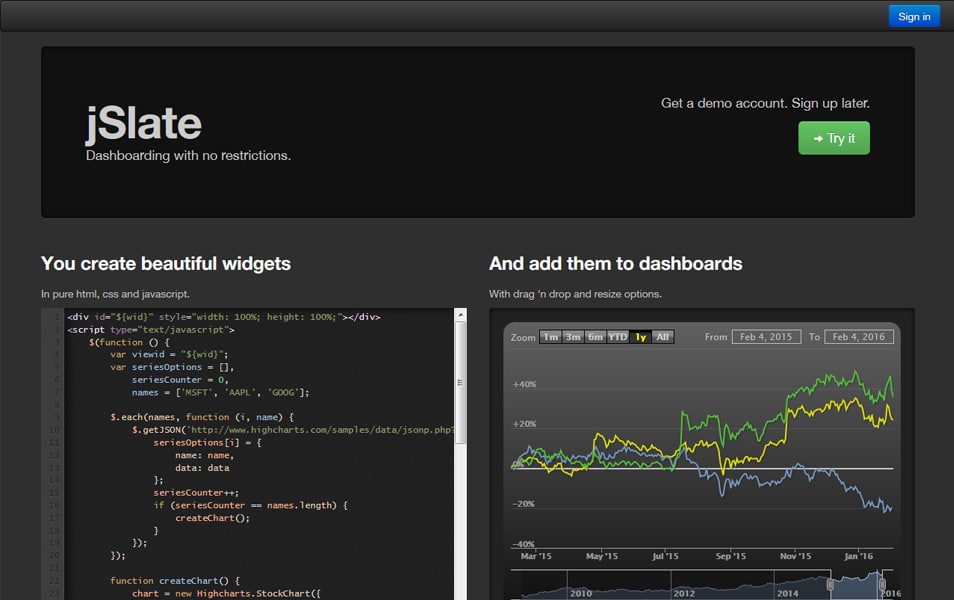Click the From date field Feb 4, 2015
This screenshot has height=600, width=954.
[x=766, y=337]
